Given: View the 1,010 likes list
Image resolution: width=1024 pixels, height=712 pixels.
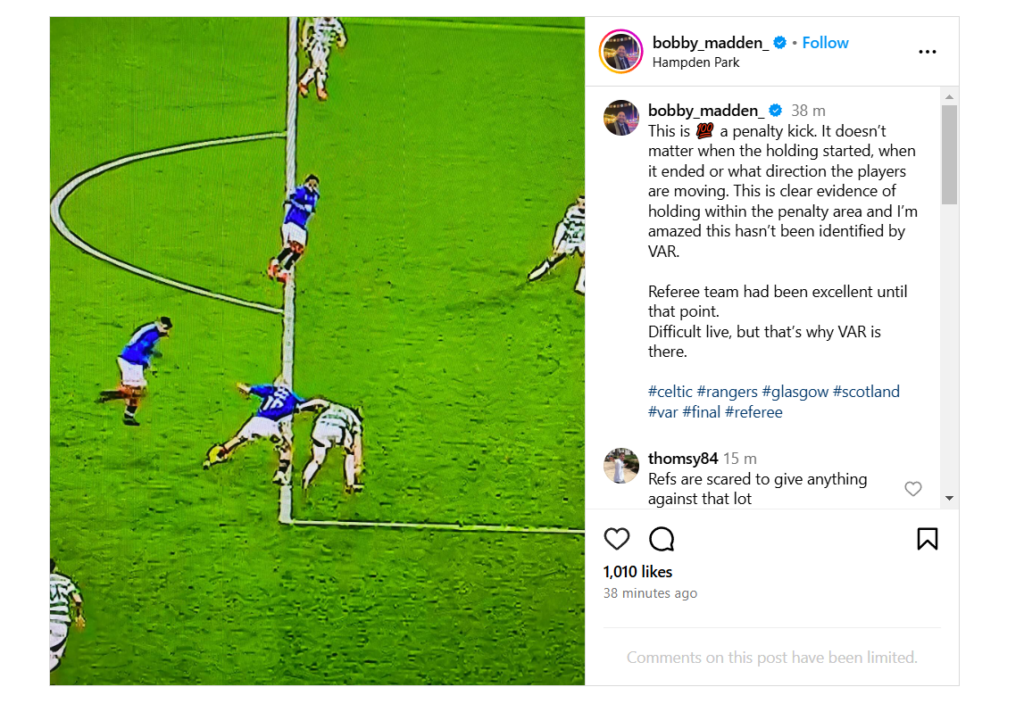Looking at the screenshot, I should (x=637, y=572).
